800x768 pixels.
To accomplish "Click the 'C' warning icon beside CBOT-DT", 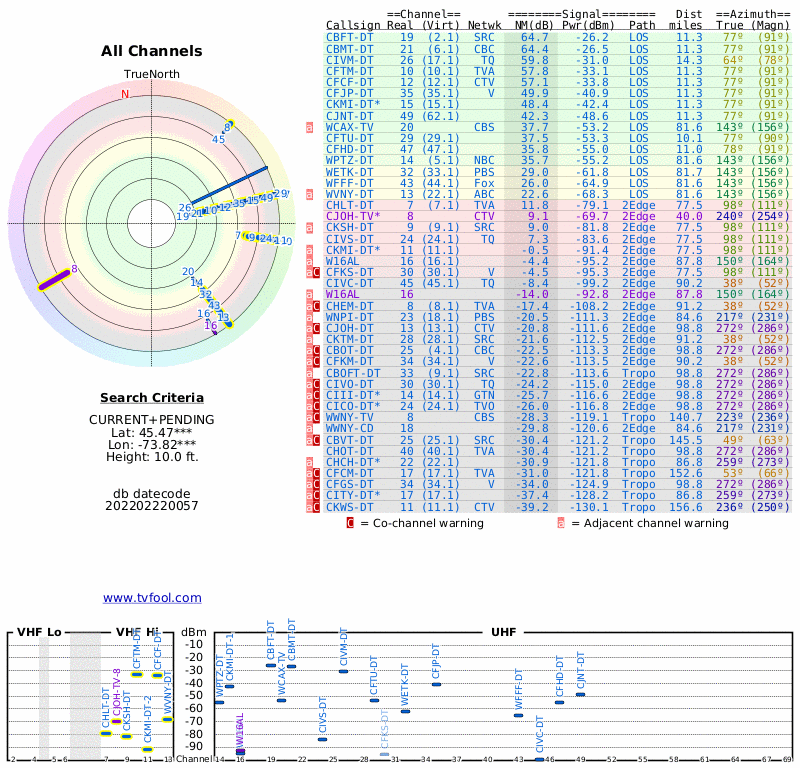I will 316,351.
